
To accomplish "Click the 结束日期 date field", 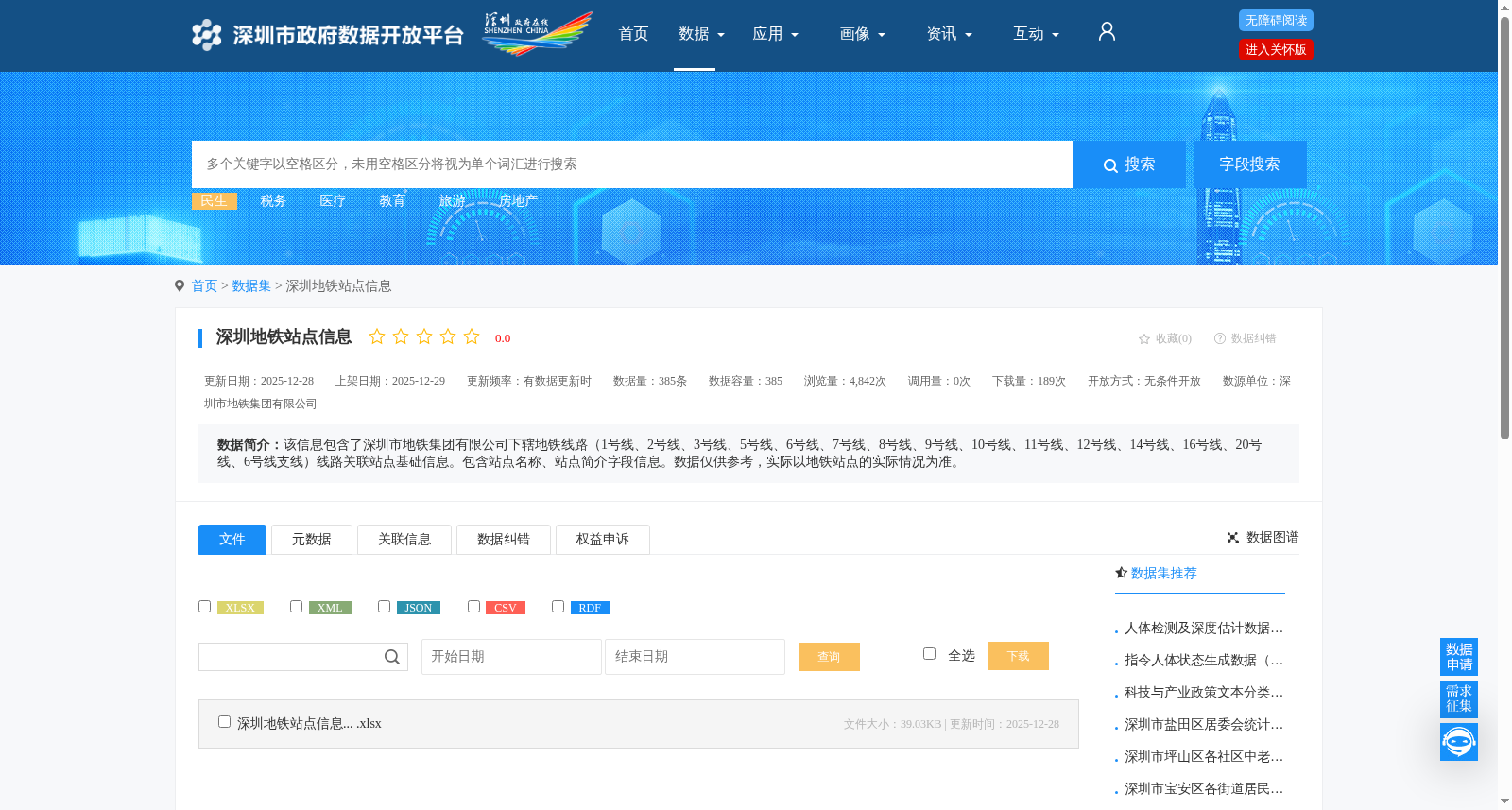I will click(x=695, y=657).
